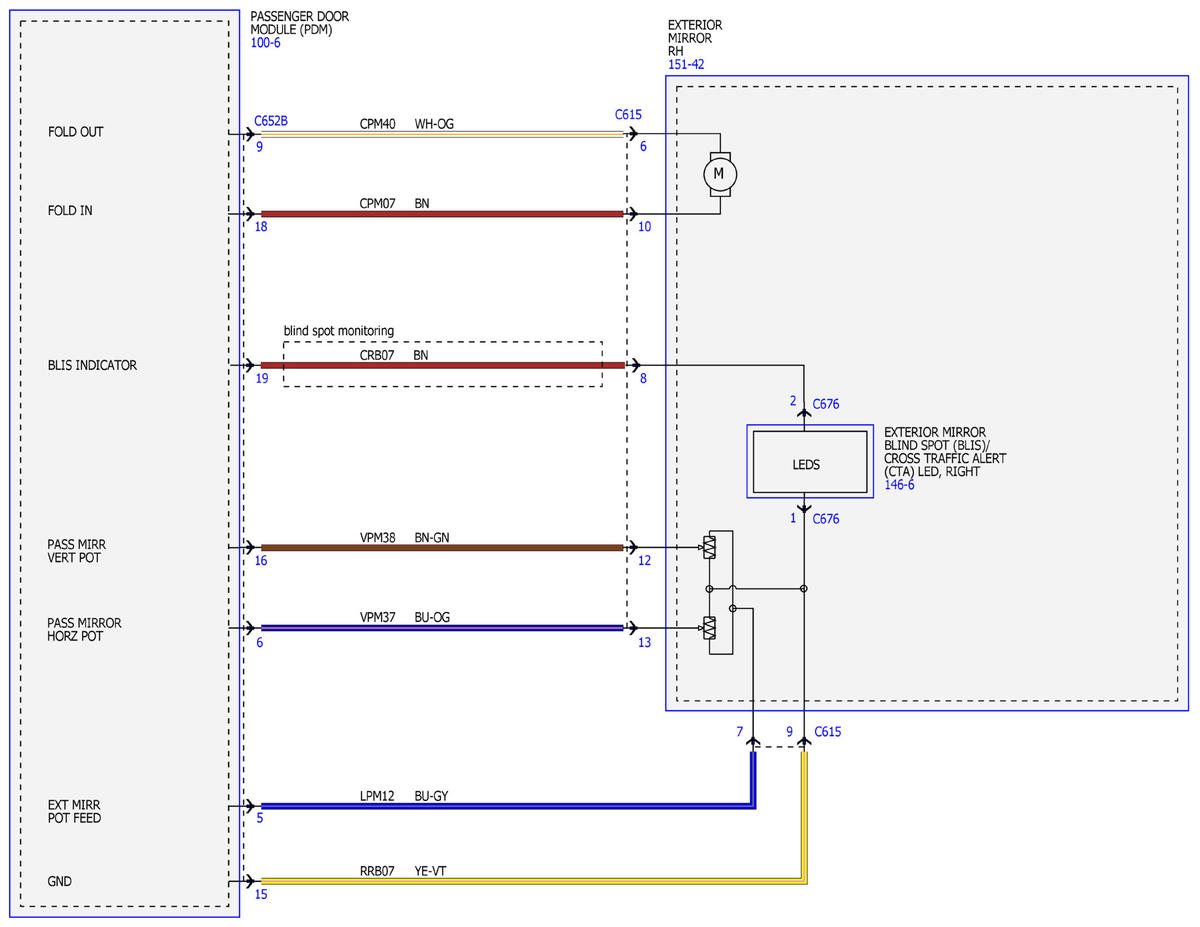Viewport: 1200px width, 927px height.
Task: Select the C676 connector at pin 2
Action: 826,405
